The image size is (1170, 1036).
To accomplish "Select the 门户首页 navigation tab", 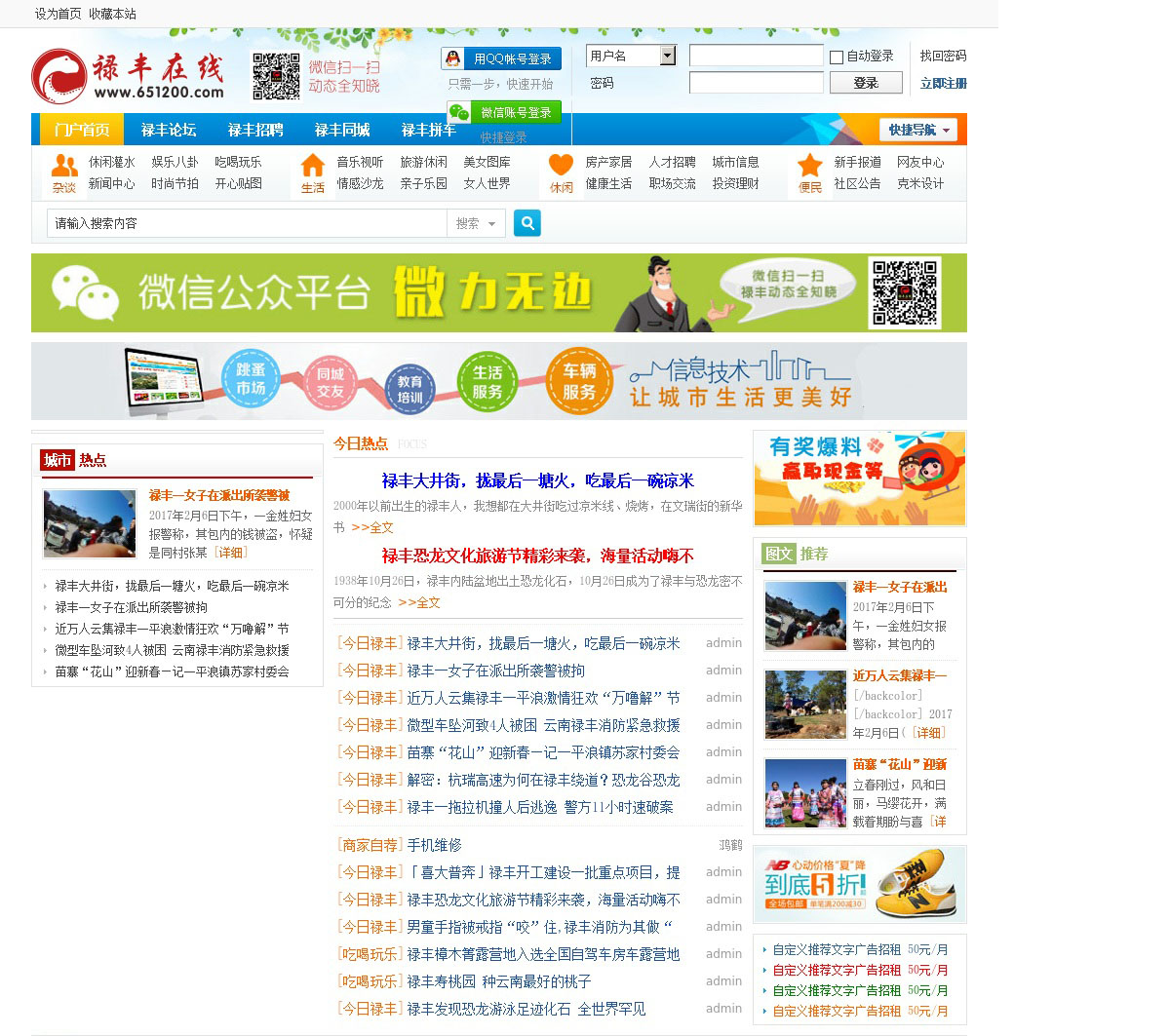I will pyautogui.click(x=82, y=130).
